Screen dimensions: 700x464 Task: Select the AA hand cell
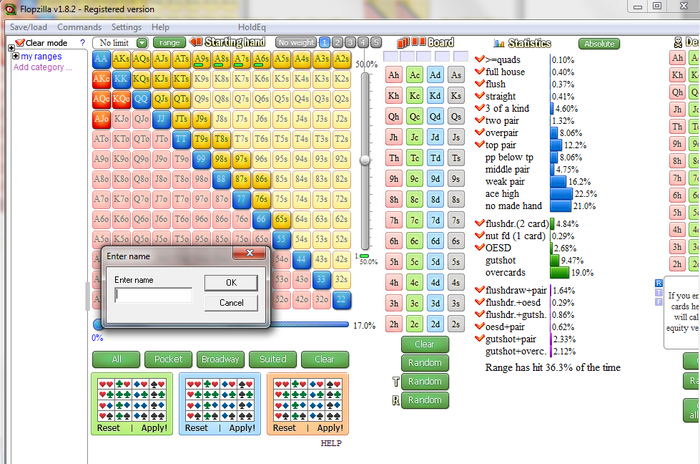101,59
